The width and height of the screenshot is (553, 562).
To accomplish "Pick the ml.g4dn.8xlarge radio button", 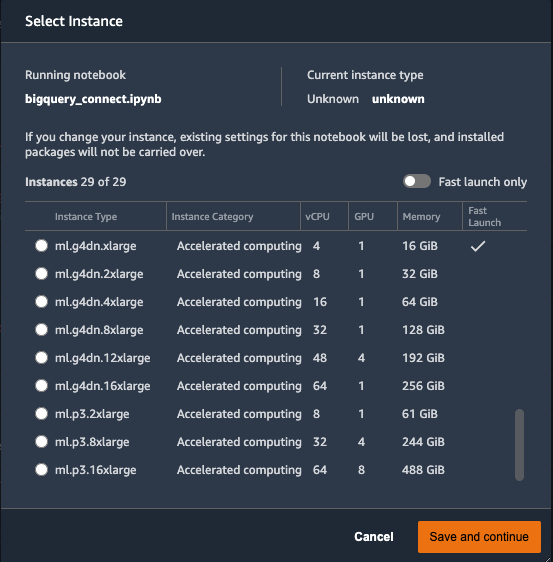I will point(42,330).
